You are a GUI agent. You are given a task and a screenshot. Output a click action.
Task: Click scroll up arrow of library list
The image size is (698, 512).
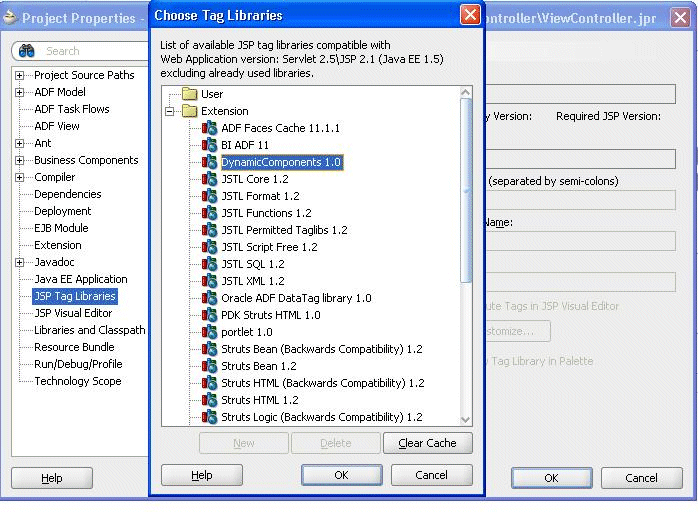(x=466, y=92)
